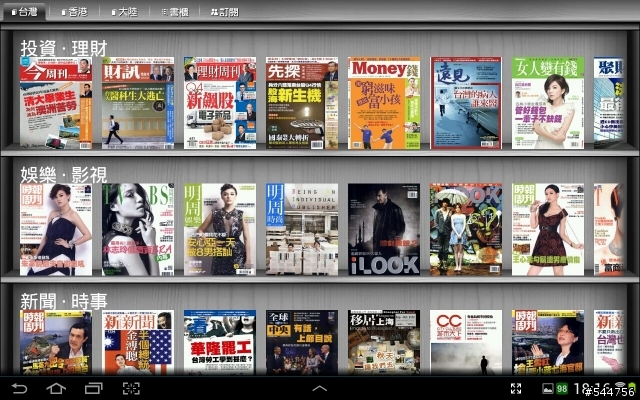Open the 華隆罷工 magazine cover

click(220, 342)
